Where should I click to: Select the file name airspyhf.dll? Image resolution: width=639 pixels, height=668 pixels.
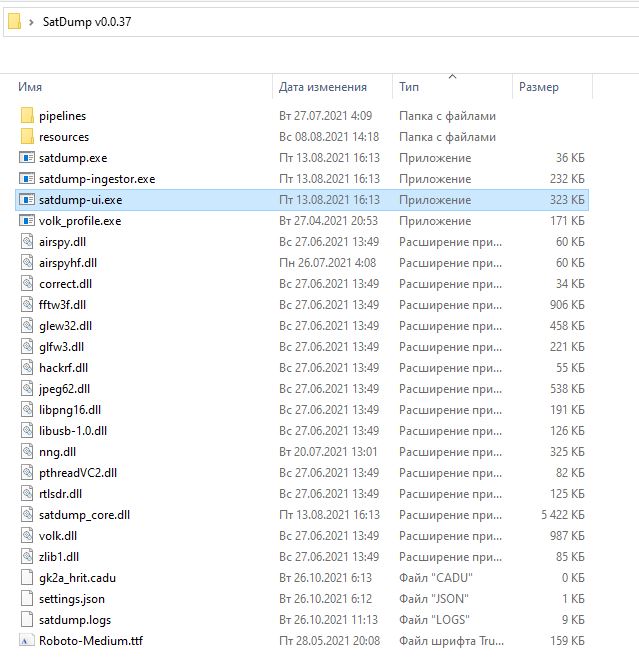click(68, 263)
